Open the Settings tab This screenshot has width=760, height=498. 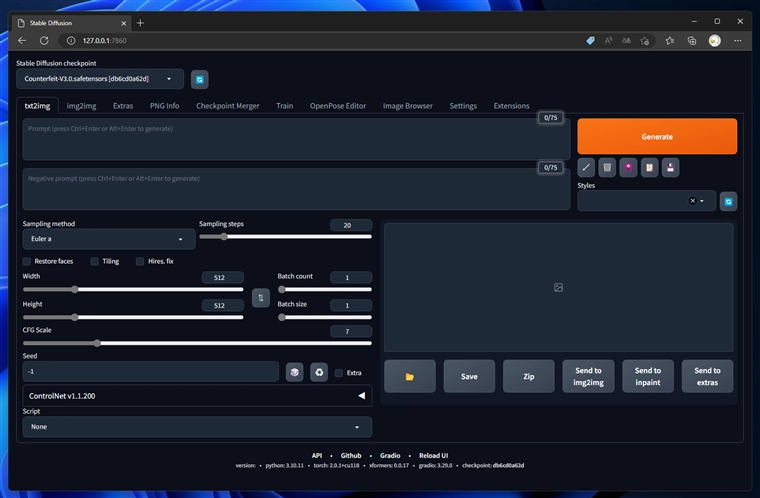[463, 106]
